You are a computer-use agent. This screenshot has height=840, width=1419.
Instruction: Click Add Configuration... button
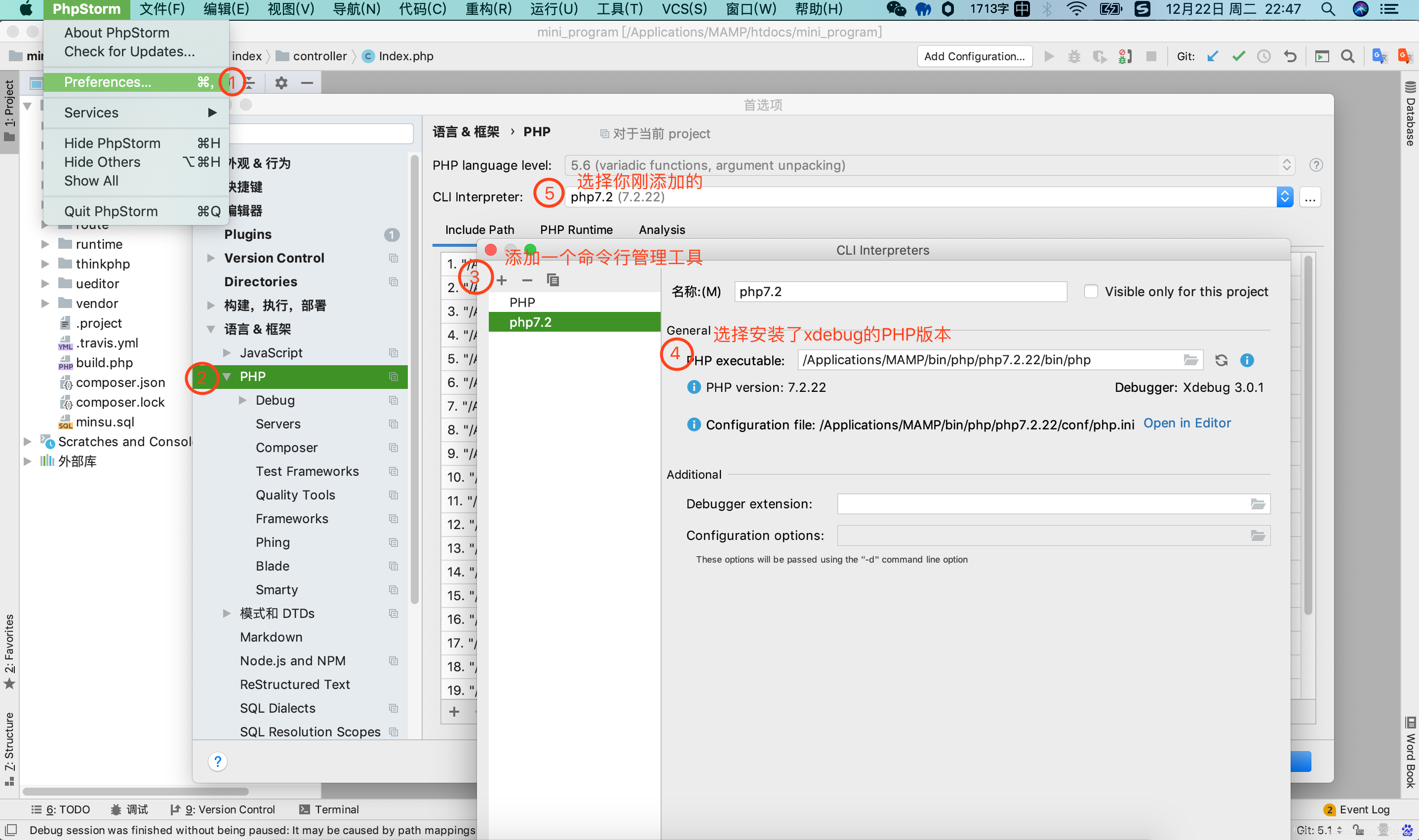pyautogui.click(x=974, y=56)
